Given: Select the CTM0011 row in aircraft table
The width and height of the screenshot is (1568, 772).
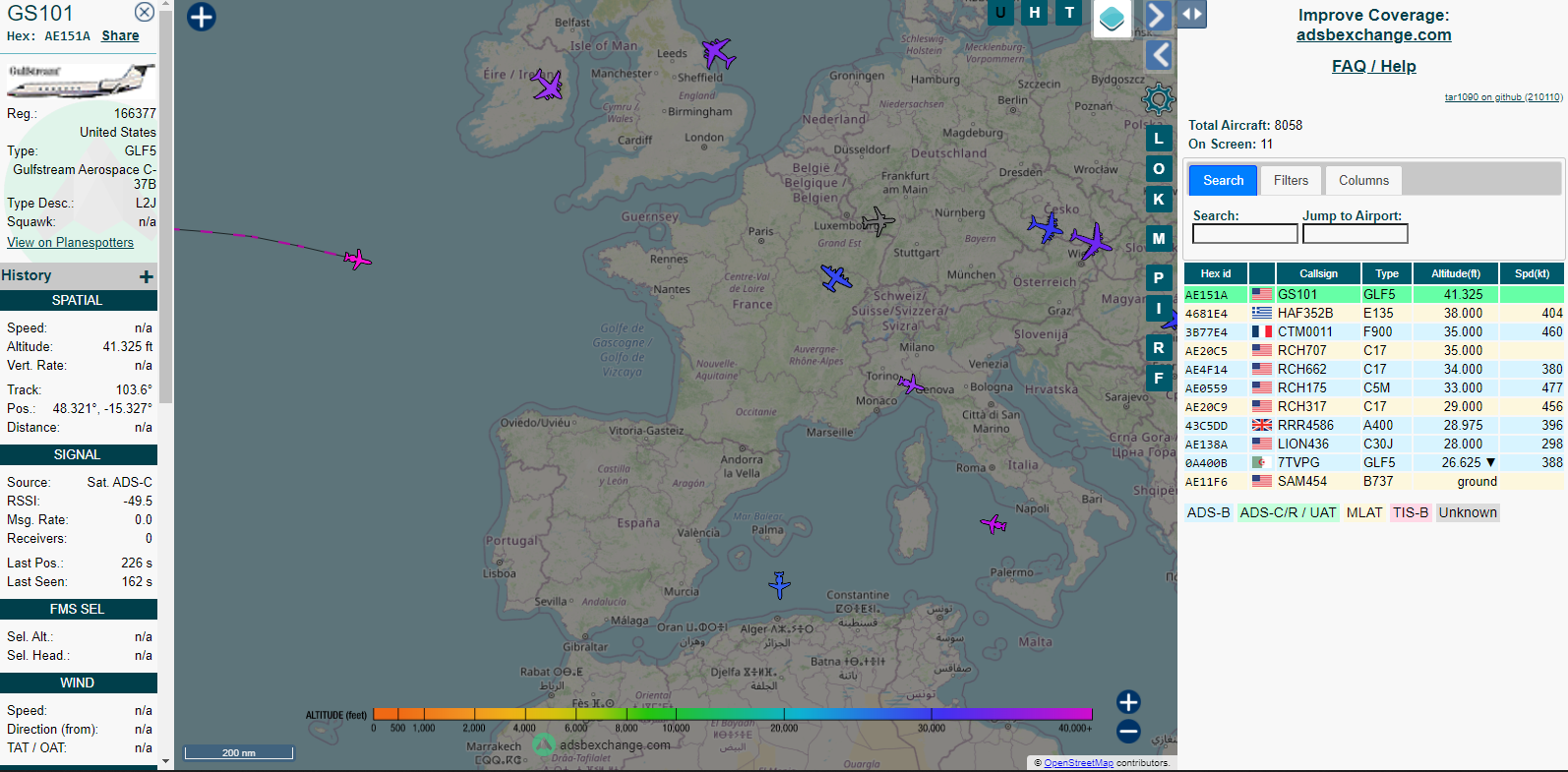Looking at the screenshot, I should pyautogui.click(x=1373, y=331).
